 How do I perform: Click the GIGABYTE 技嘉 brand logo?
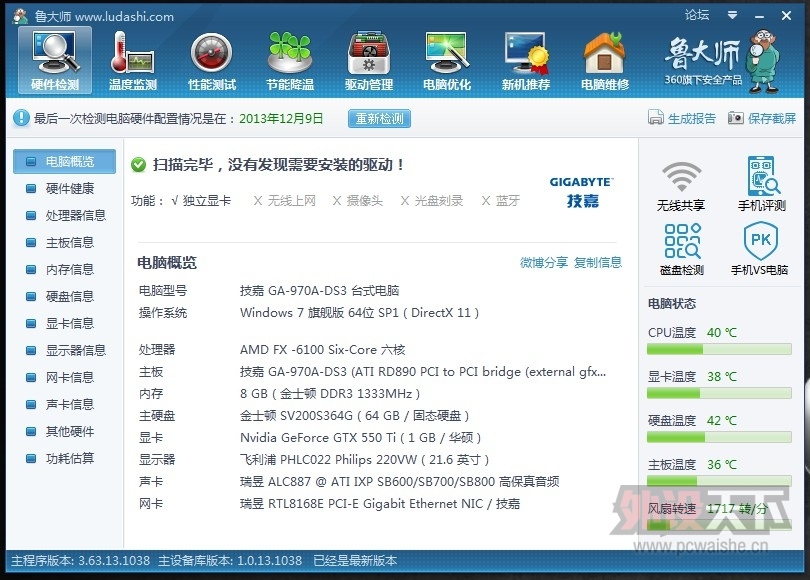click(x=582, y=192)
